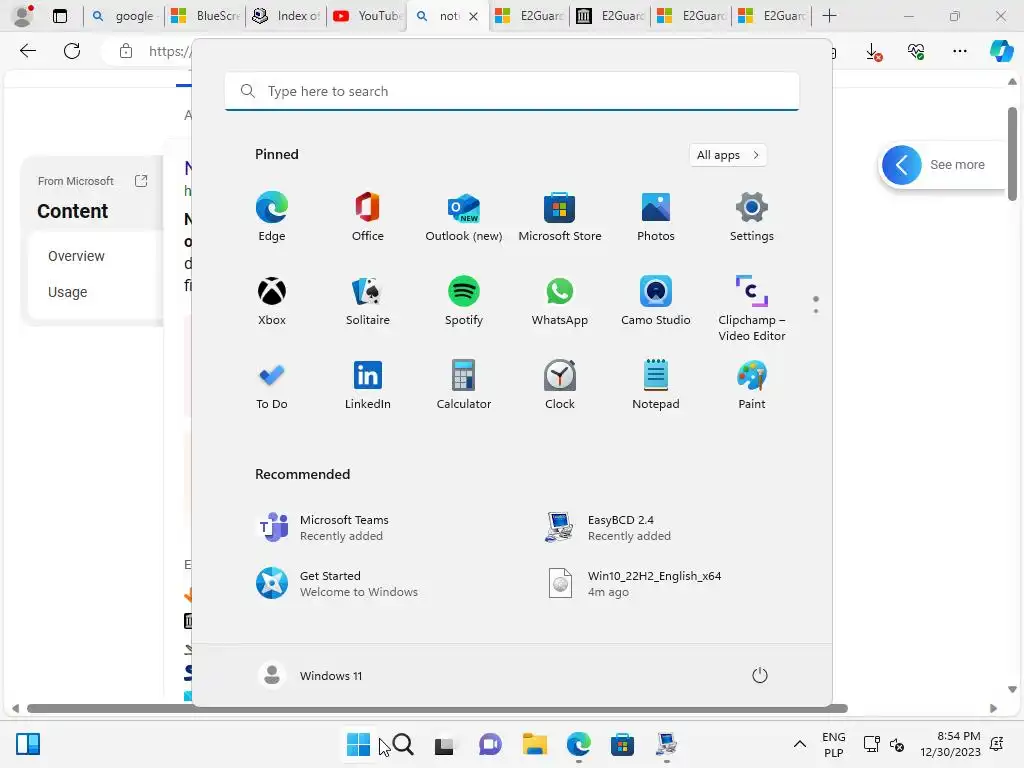Switch to the YouTube browser tab
Screen dimensions: 1024x768
(x=366, y=16)
